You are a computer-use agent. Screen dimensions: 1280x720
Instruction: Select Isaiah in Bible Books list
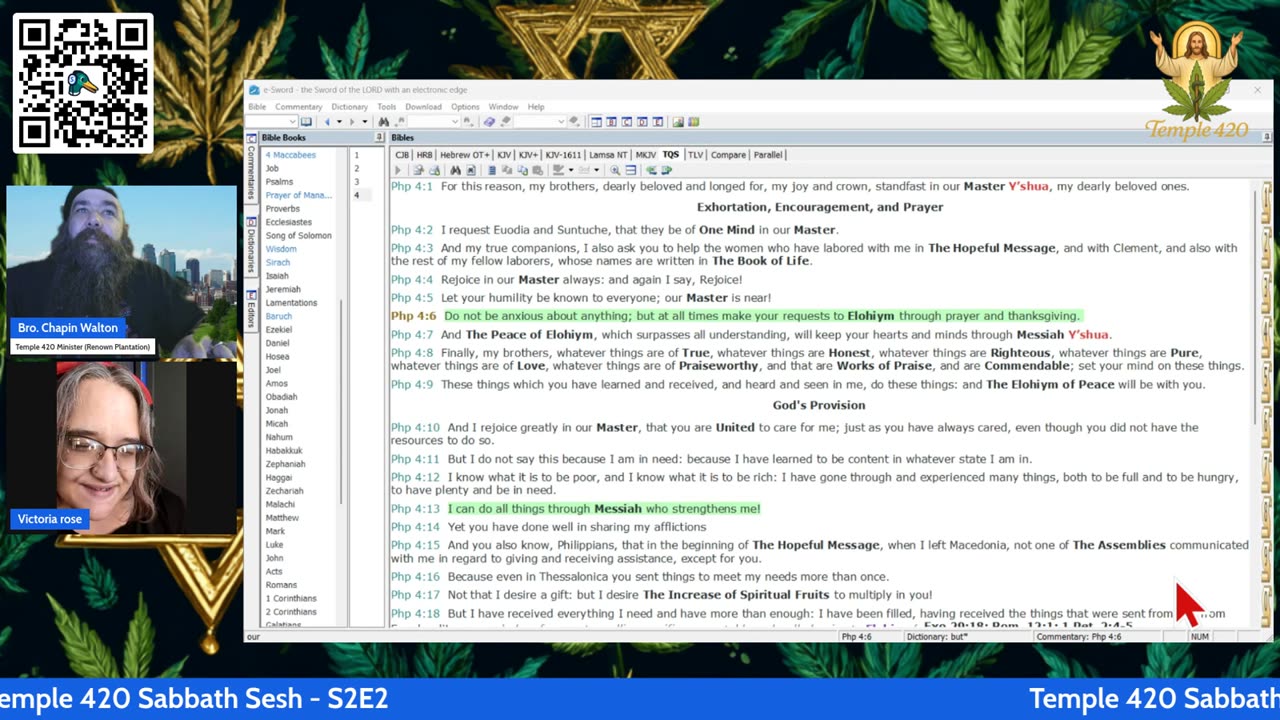pos(277,276)
